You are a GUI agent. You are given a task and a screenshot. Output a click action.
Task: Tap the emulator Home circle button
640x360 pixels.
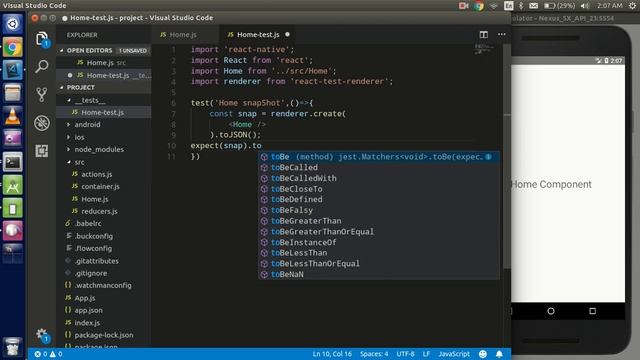tap(551, 311)
